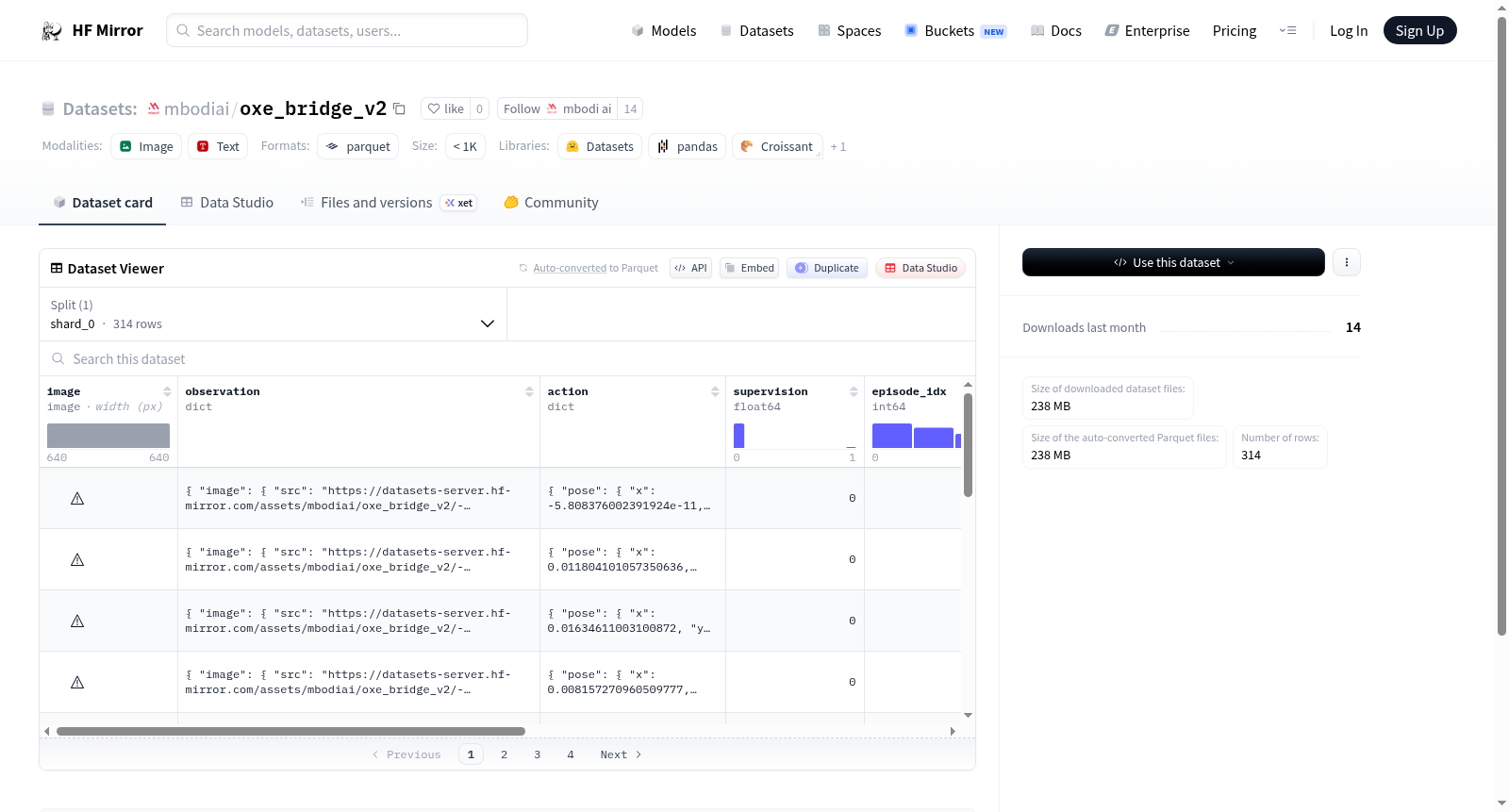
Task: Go to page 3 of the dataset
Action: (x=538, y=754)
